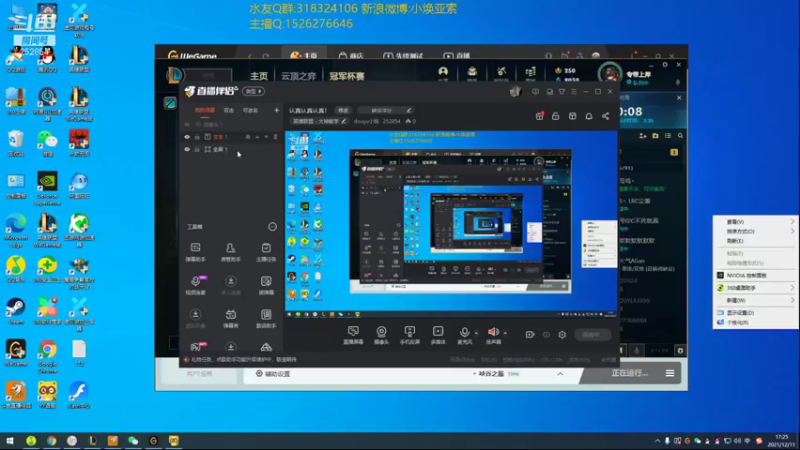Select 个性化(R) in the context menu
800x450 pixels.
click(x=756, y=322)
